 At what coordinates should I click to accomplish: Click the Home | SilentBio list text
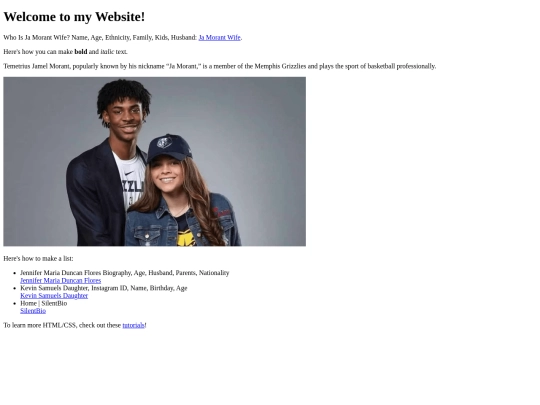tap(44, 303)
